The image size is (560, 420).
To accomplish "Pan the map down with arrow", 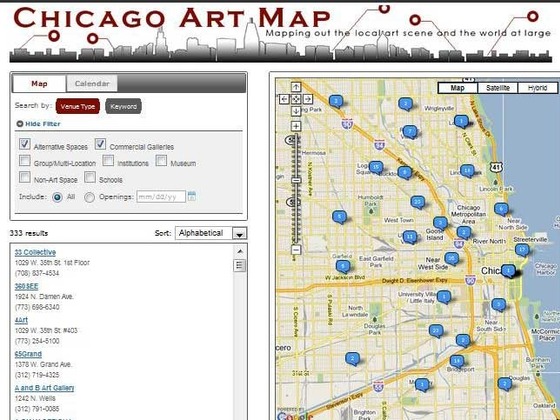I will (296, 111).
